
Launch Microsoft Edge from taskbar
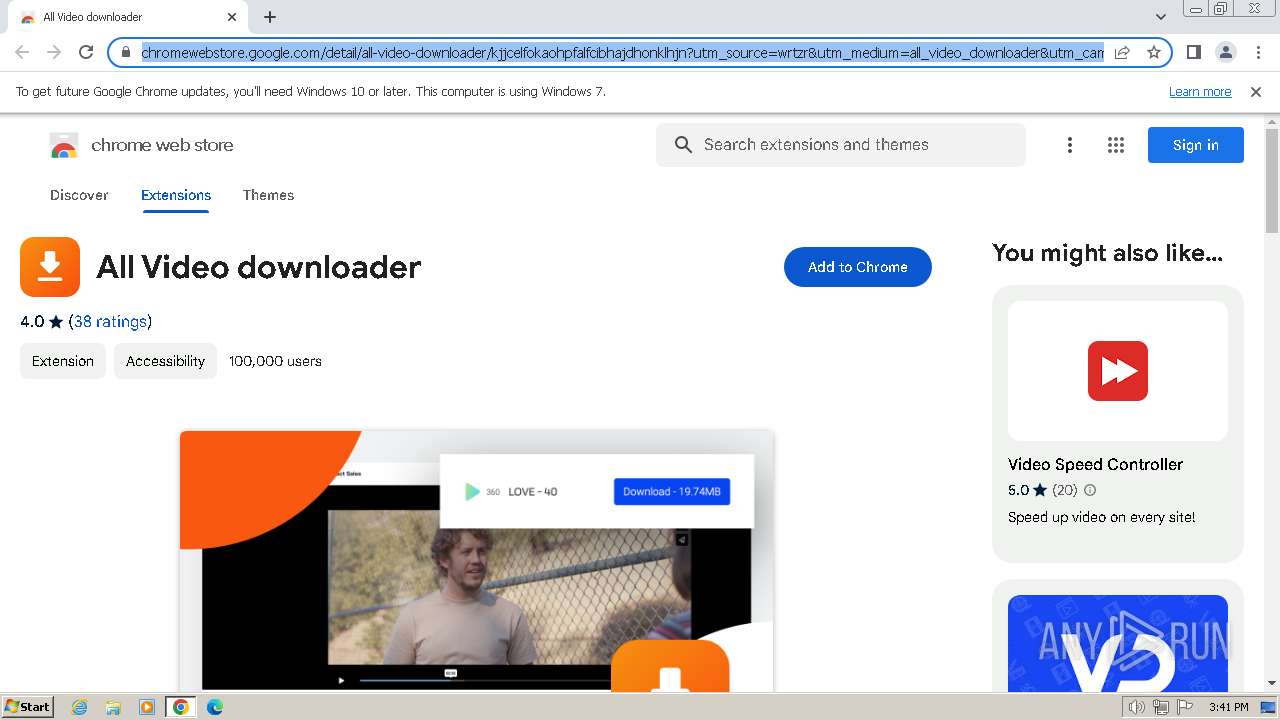(214, 707)
